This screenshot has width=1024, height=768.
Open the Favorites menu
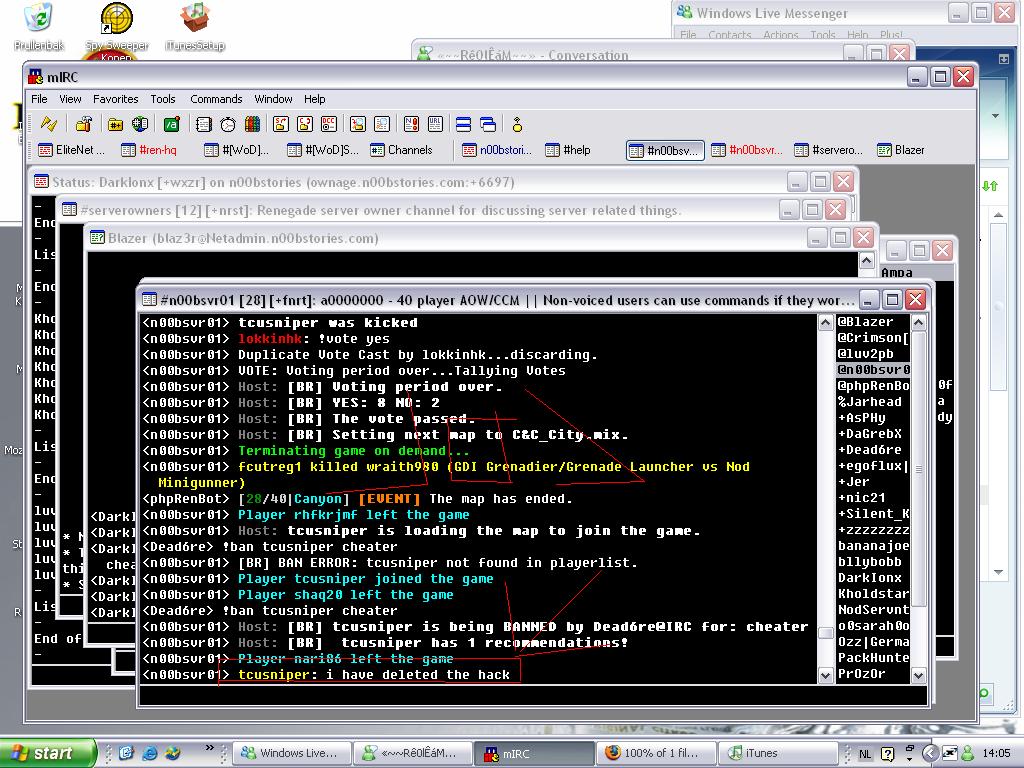pyautogui.click(x=116, y=99)
